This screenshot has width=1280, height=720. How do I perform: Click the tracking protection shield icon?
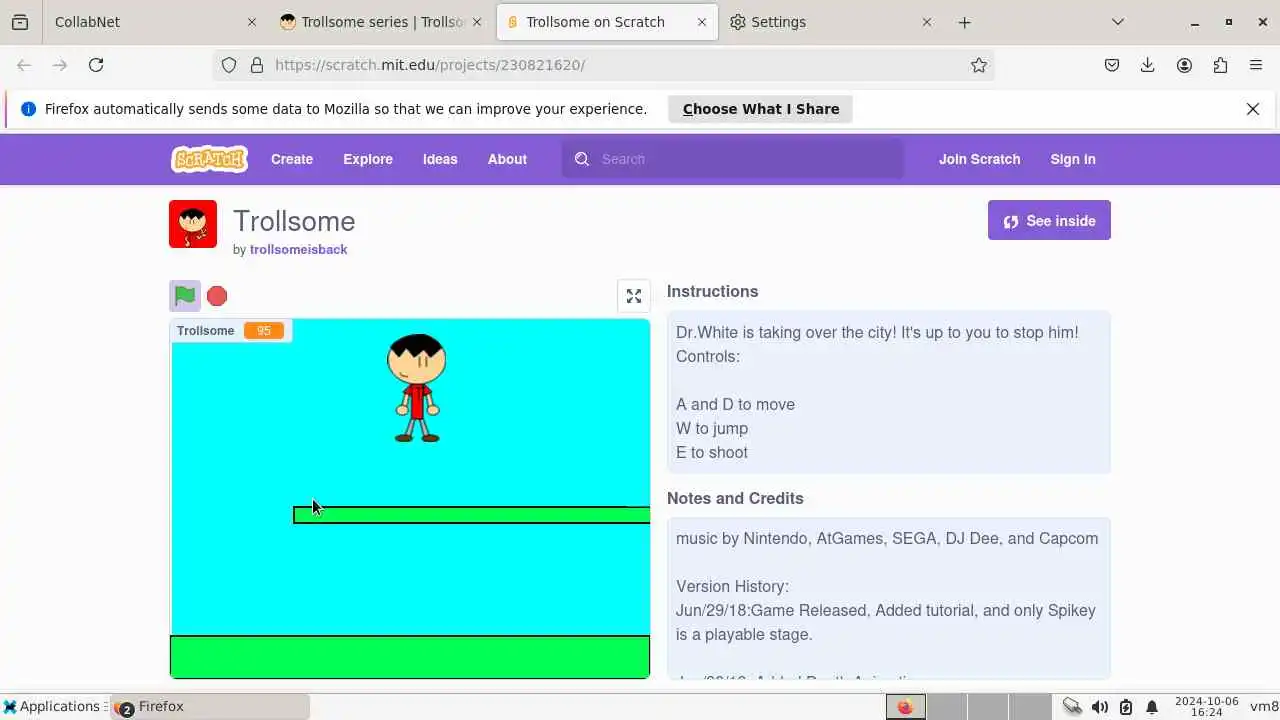click(229, 65)
